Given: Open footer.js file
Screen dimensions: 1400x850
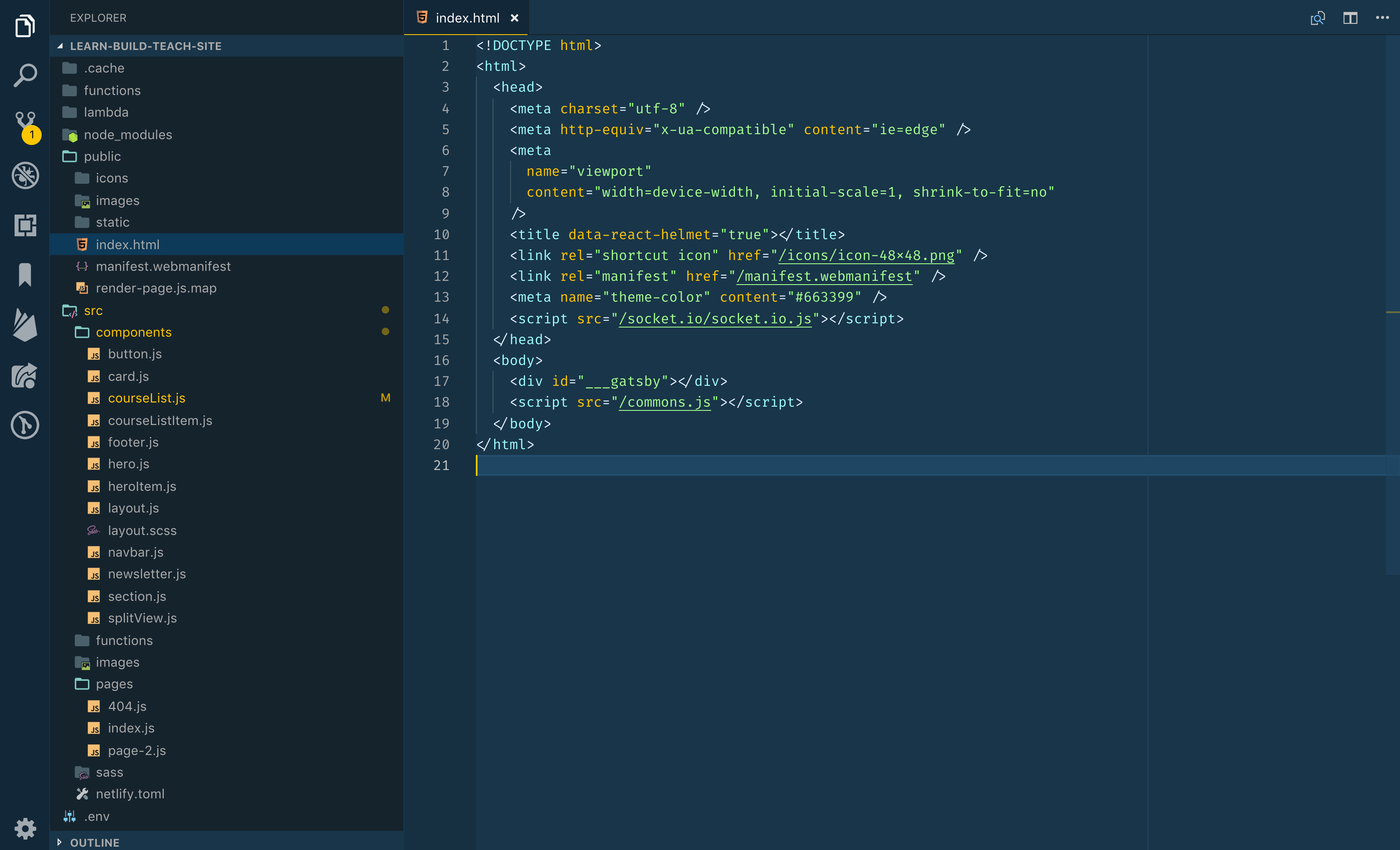Looking at the screenshot, I should 227,442.
